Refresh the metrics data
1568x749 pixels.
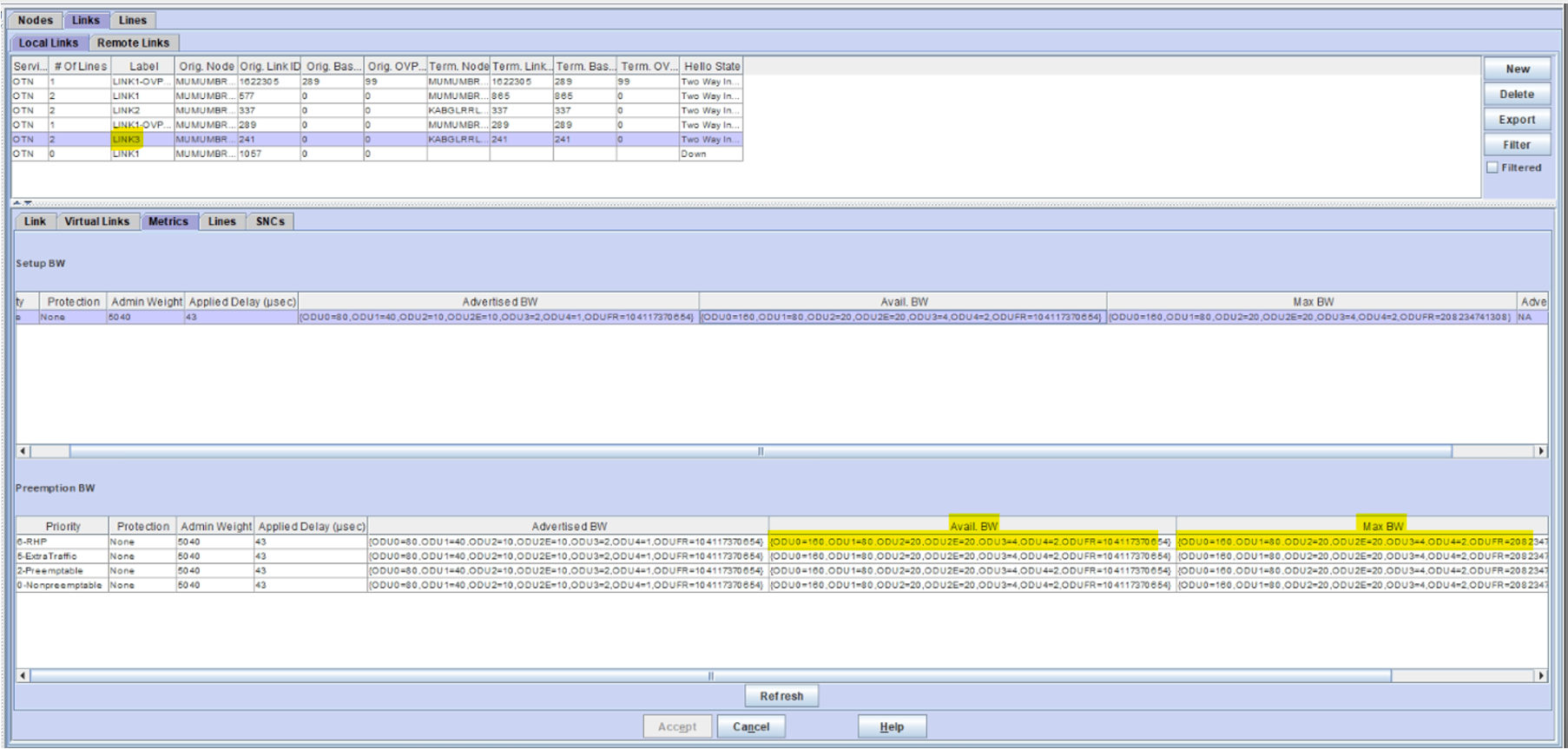pos(781,696)
